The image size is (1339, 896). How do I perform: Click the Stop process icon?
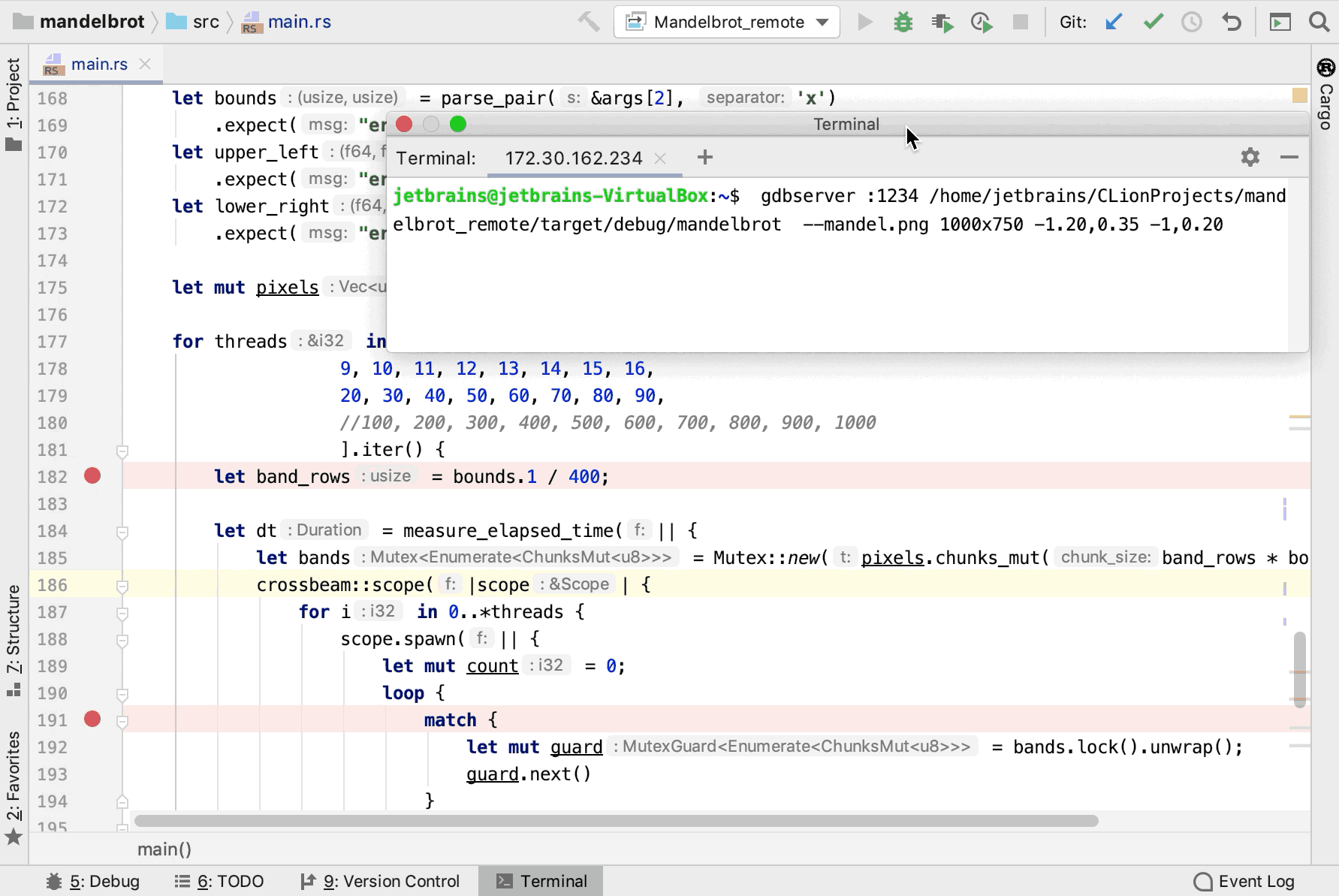click(1021, 22)
